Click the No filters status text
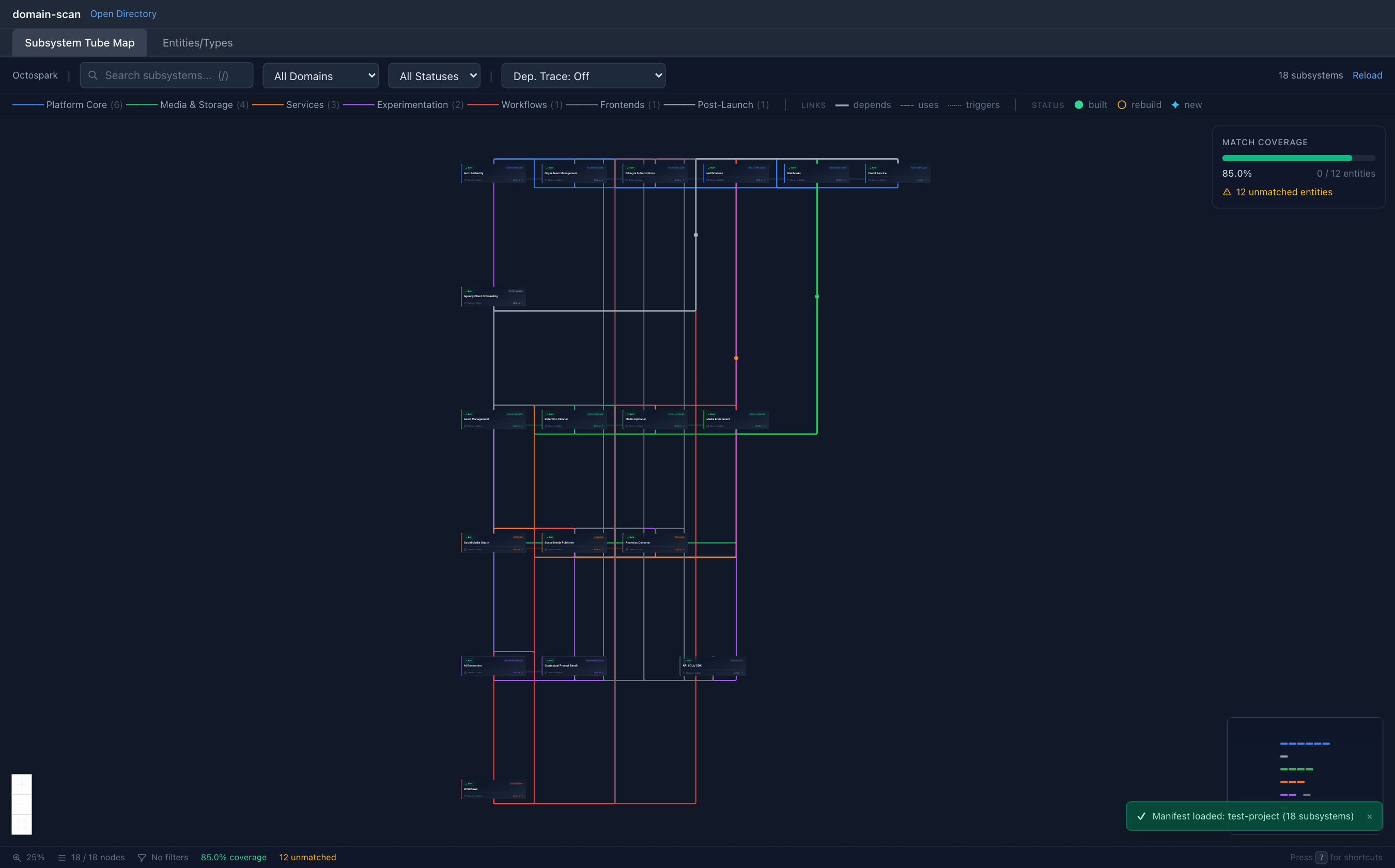The width and height of the screenshot is (1395, 868). point(170,858)
